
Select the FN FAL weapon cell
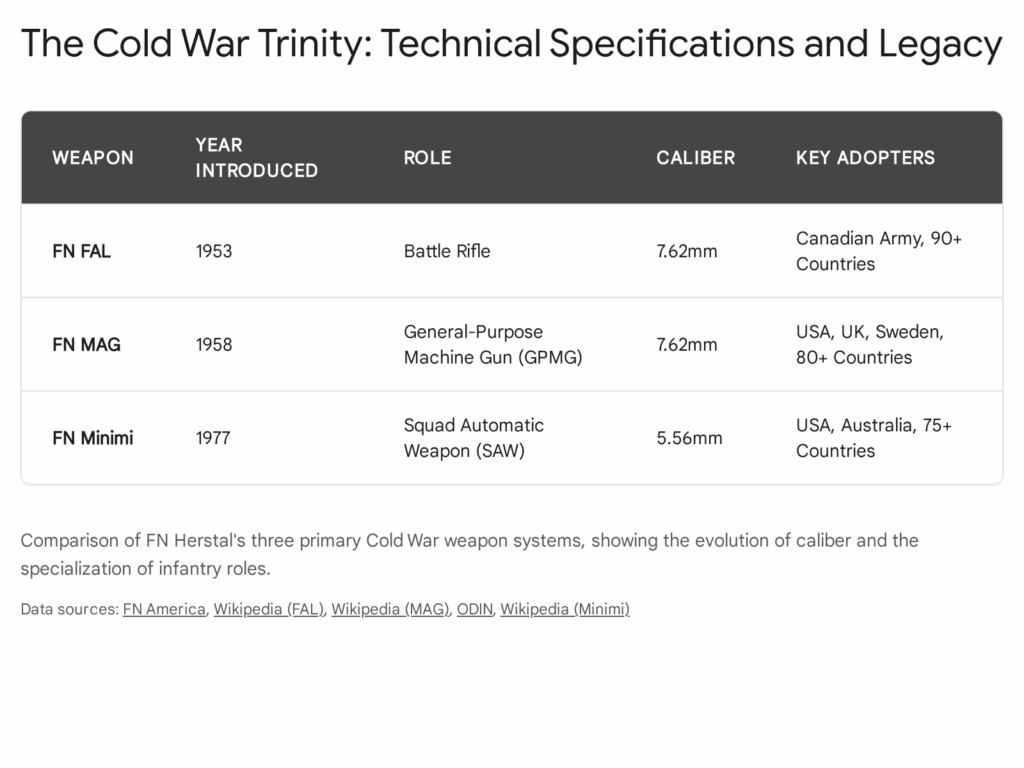pyautogui.click(x=82, y=251)
